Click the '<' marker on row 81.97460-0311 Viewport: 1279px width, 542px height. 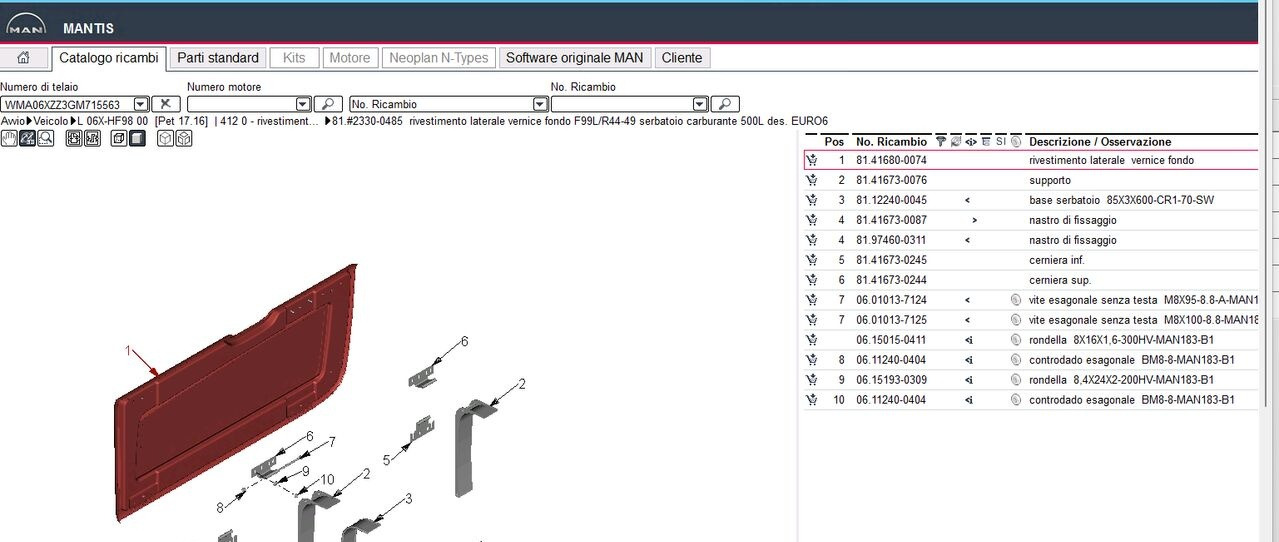point(967,240)
